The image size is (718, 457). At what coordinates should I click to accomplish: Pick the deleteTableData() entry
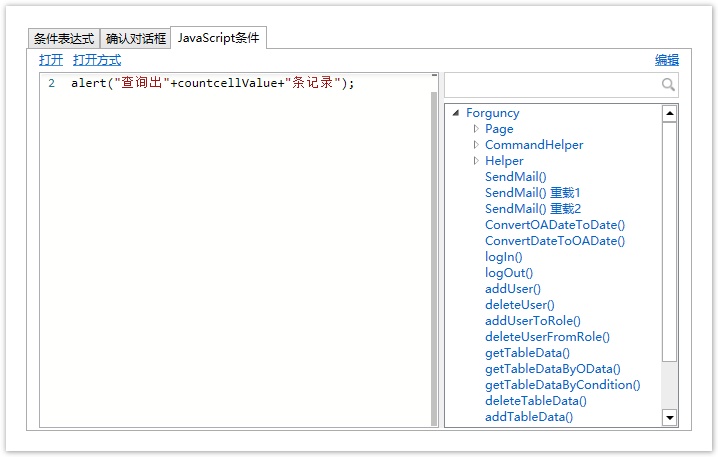(x=535, y=401)
